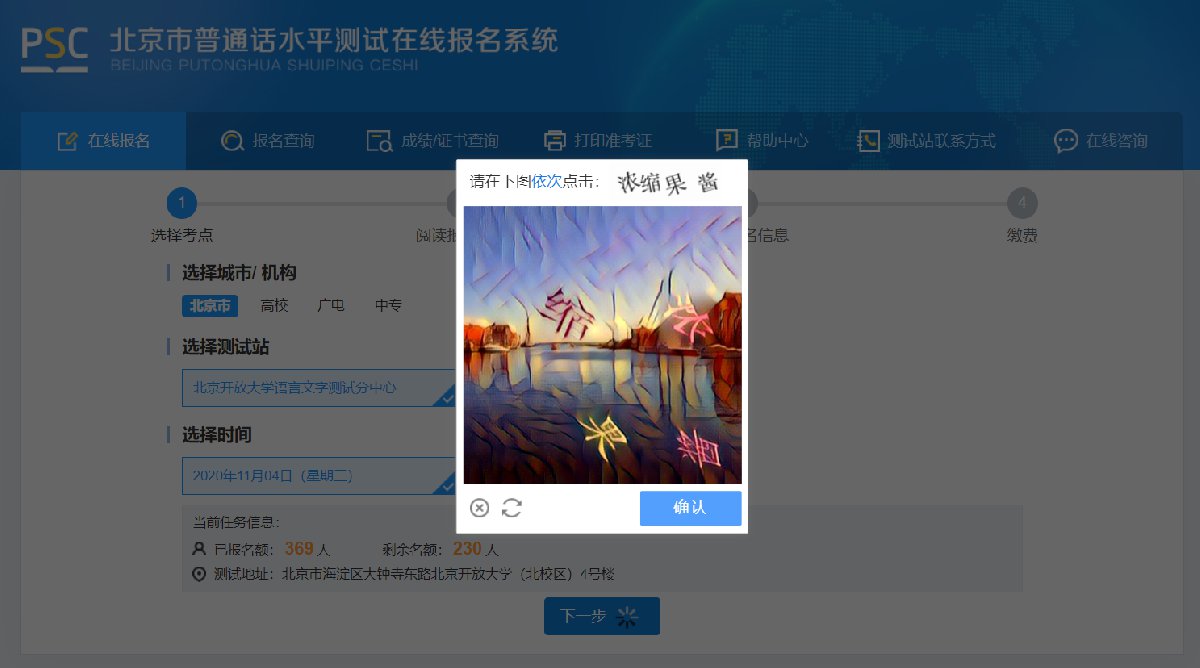Image resolution: width=1200 pixels, height=668 pixels.
Task: Click the PSC logo icon
Action: click(x=55, y=48)
